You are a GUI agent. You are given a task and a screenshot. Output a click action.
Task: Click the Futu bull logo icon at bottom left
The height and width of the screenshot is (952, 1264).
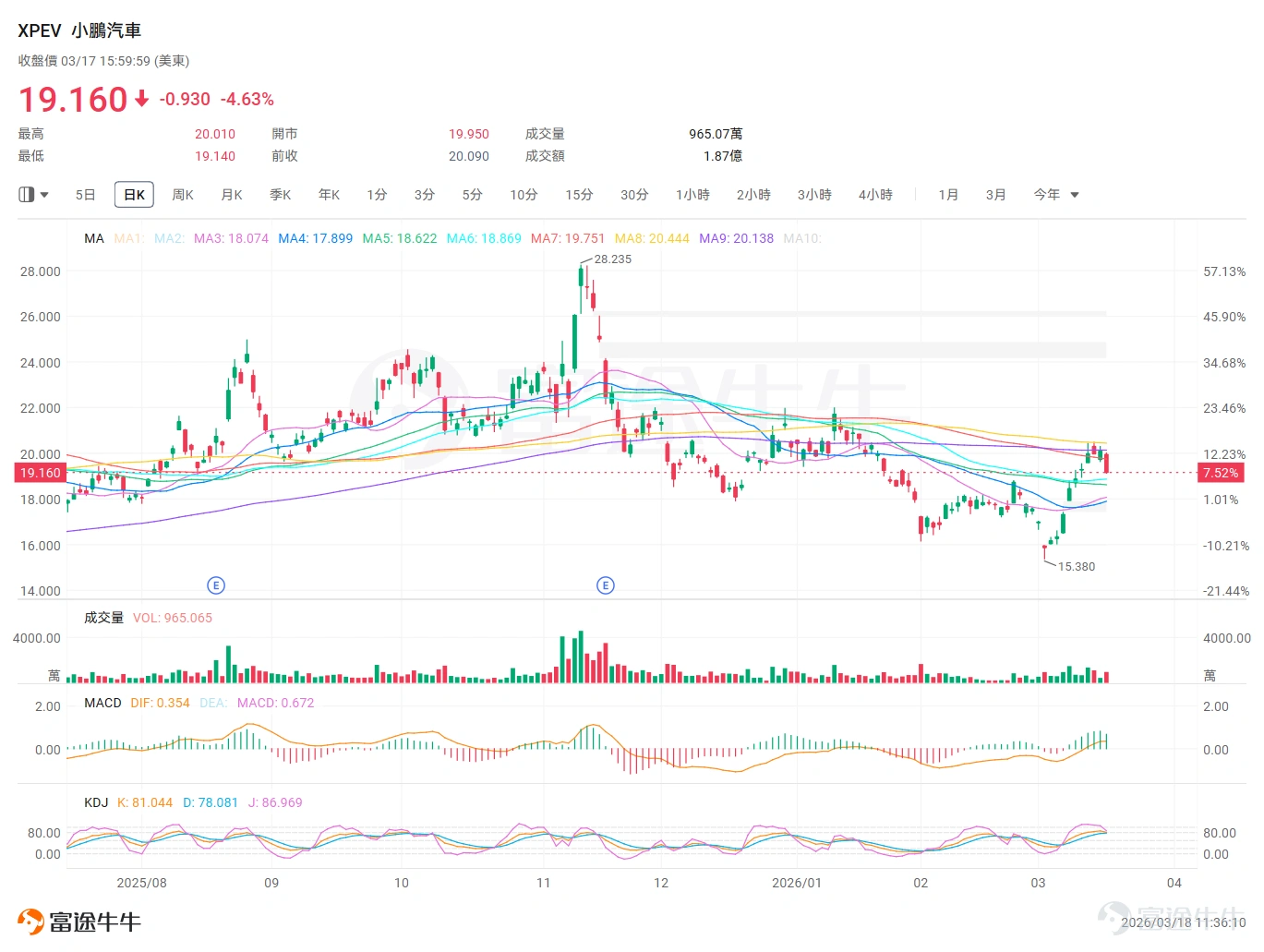(30, 922)
